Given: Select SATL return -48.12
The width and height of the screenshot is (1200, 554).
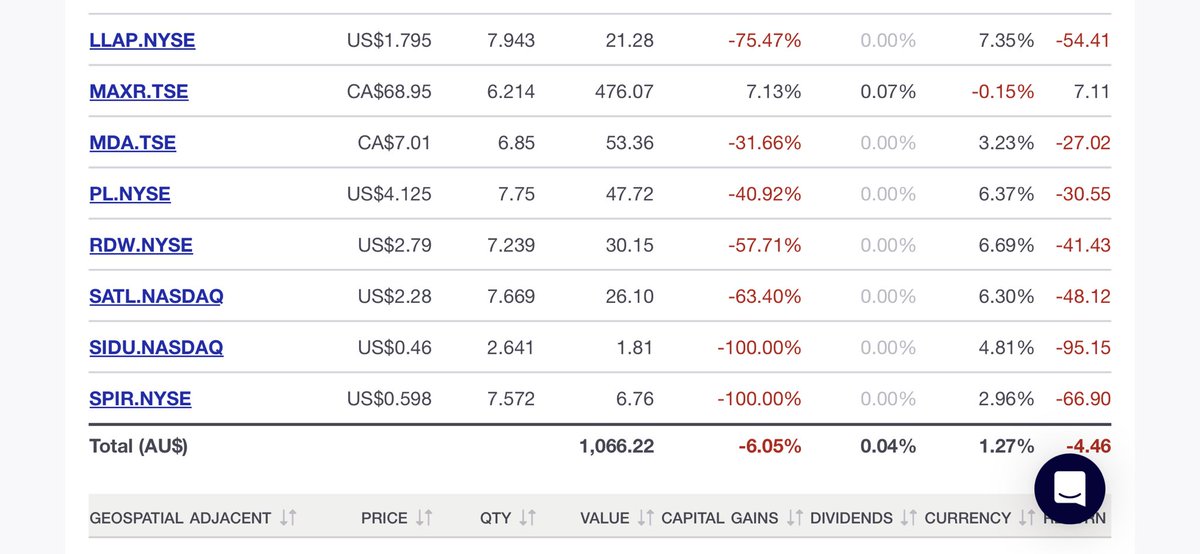Looking at the screenshot, I should point(1083,297).
